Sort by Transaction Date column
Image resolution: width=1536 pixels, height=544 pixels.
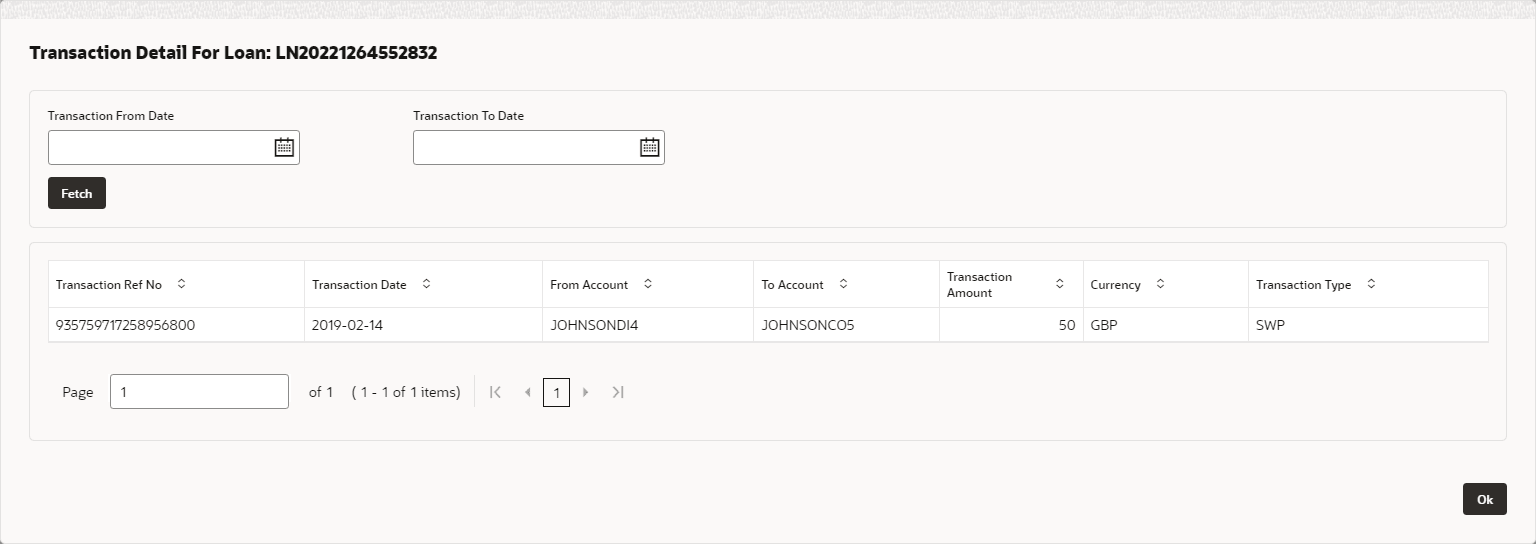(426, 284)
